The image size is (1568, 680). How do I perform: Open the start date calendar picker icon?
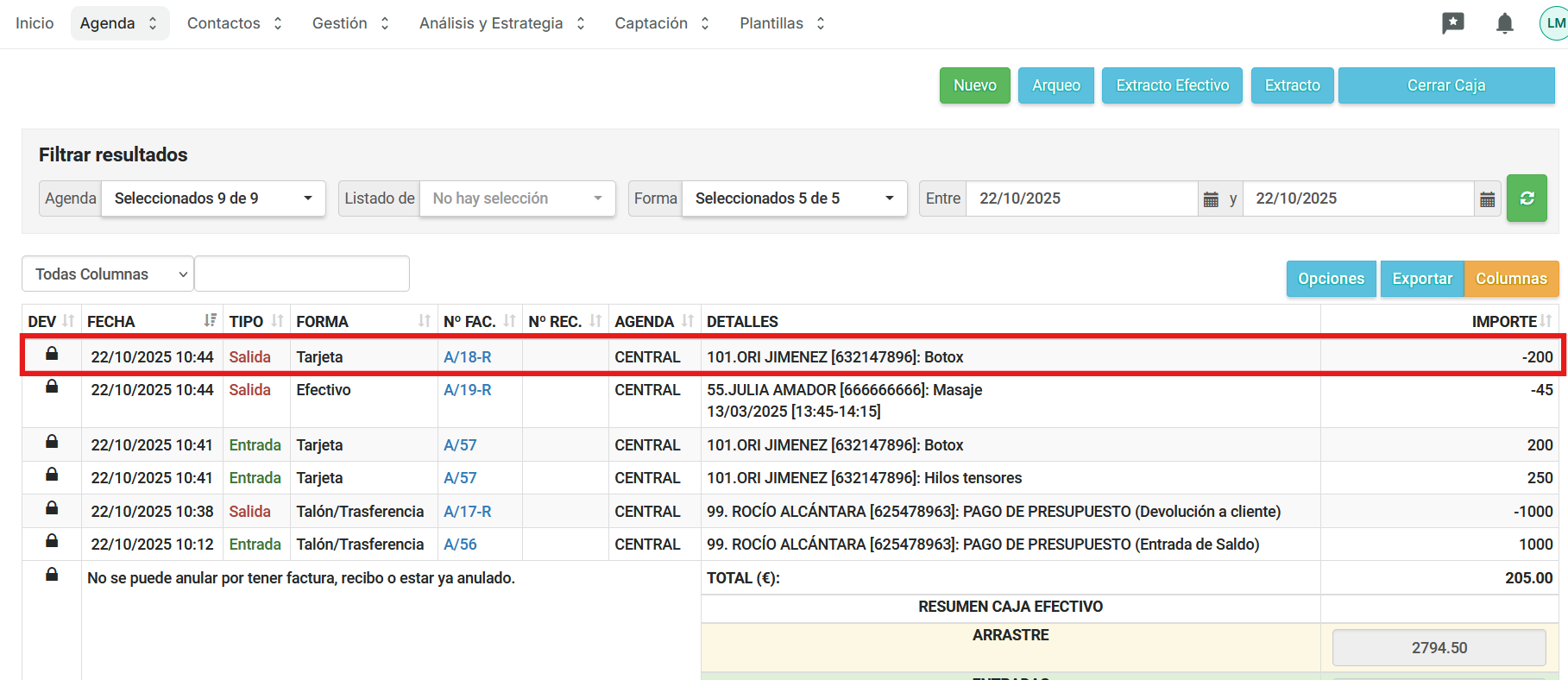tap(1211, 199)
